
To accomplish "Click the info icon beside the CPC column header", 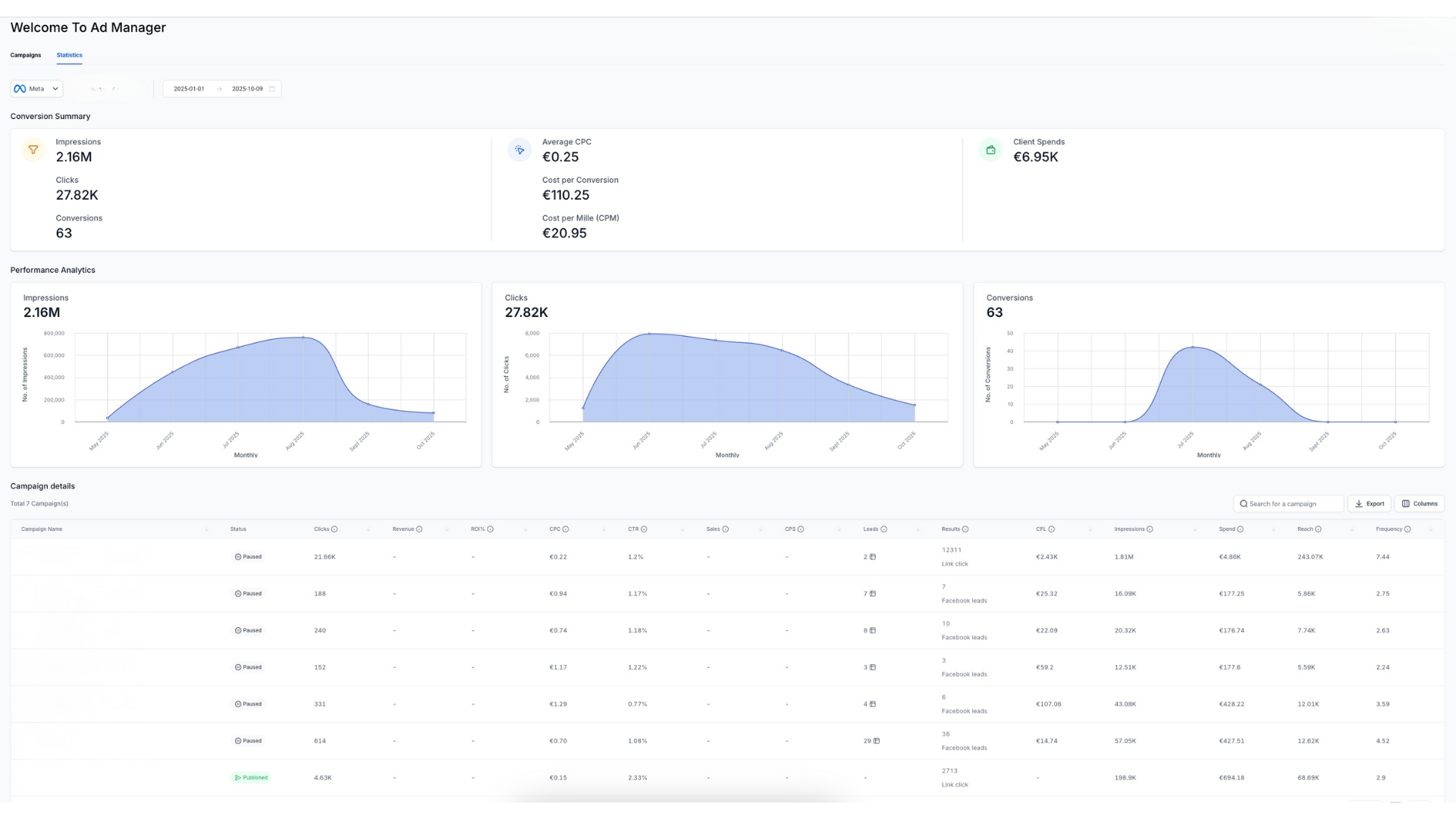I will click(565, 529).
